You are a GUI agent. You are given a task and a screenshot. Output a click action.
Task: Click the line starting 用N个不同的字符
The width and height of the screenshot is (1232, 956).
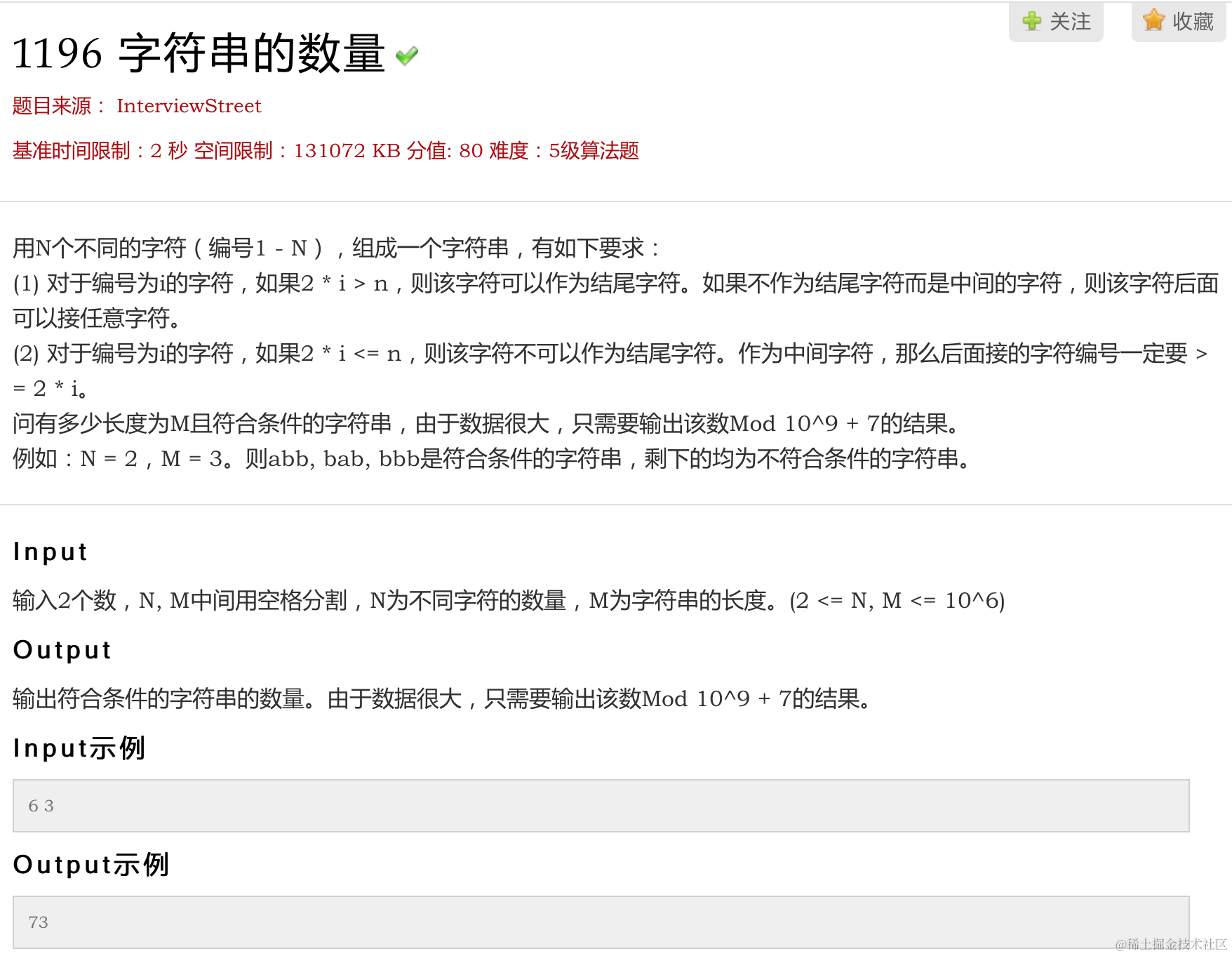337,248
